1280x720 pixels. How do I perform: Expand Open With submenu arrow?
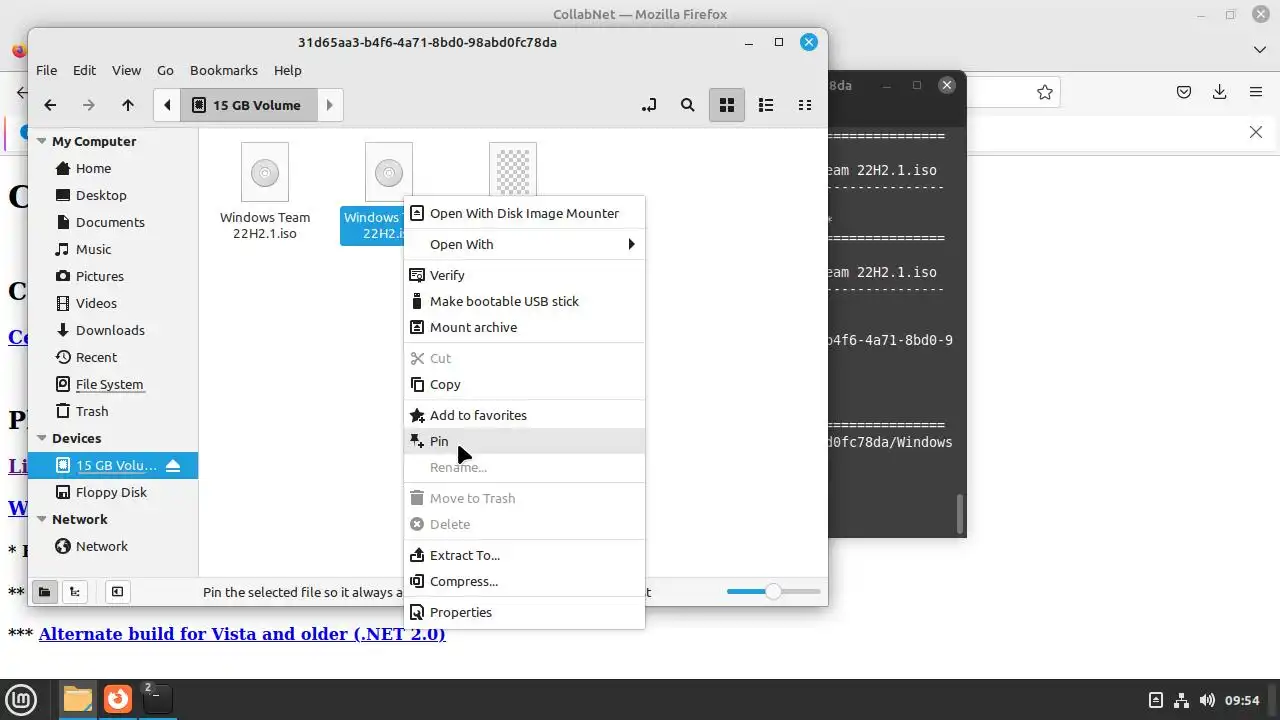[x=631, y=244]
